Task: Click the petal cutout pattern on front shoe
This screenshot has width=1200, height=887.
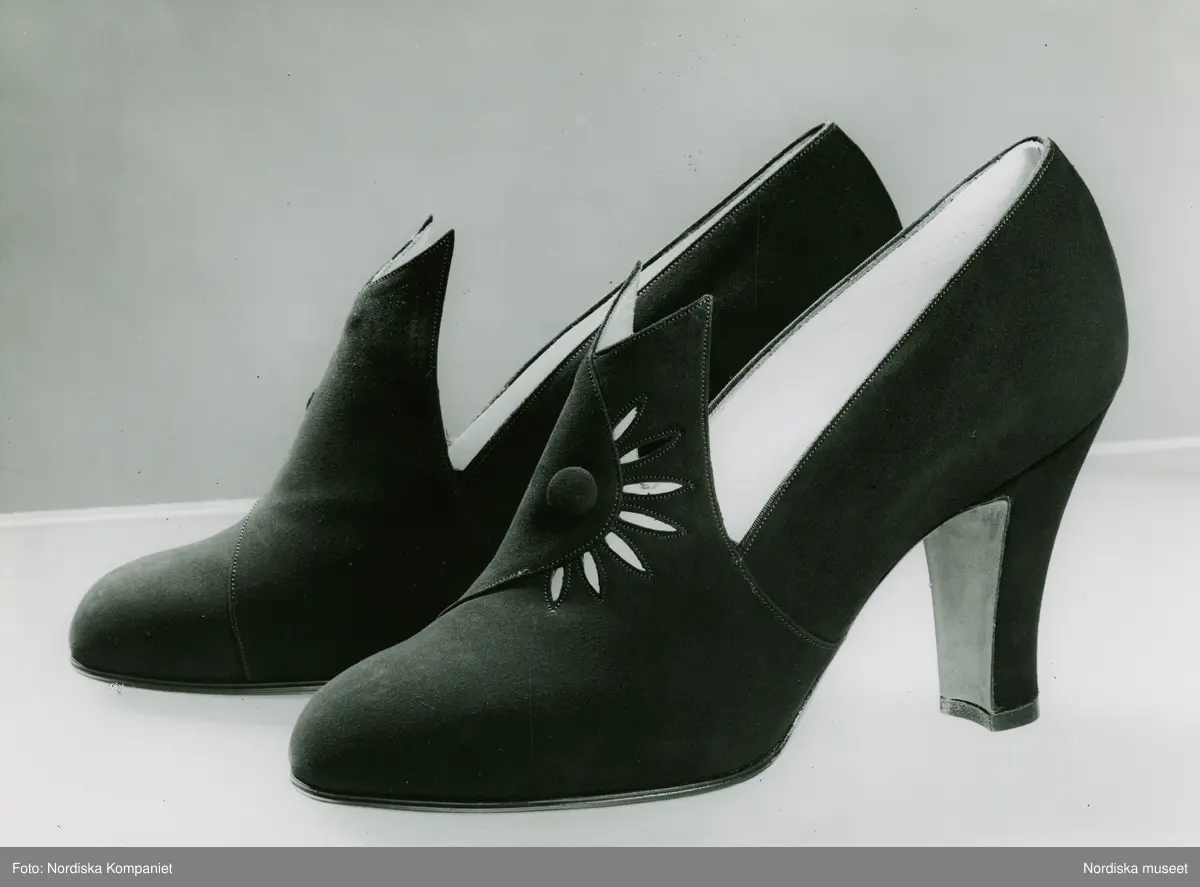Action: tap(640, 500)
